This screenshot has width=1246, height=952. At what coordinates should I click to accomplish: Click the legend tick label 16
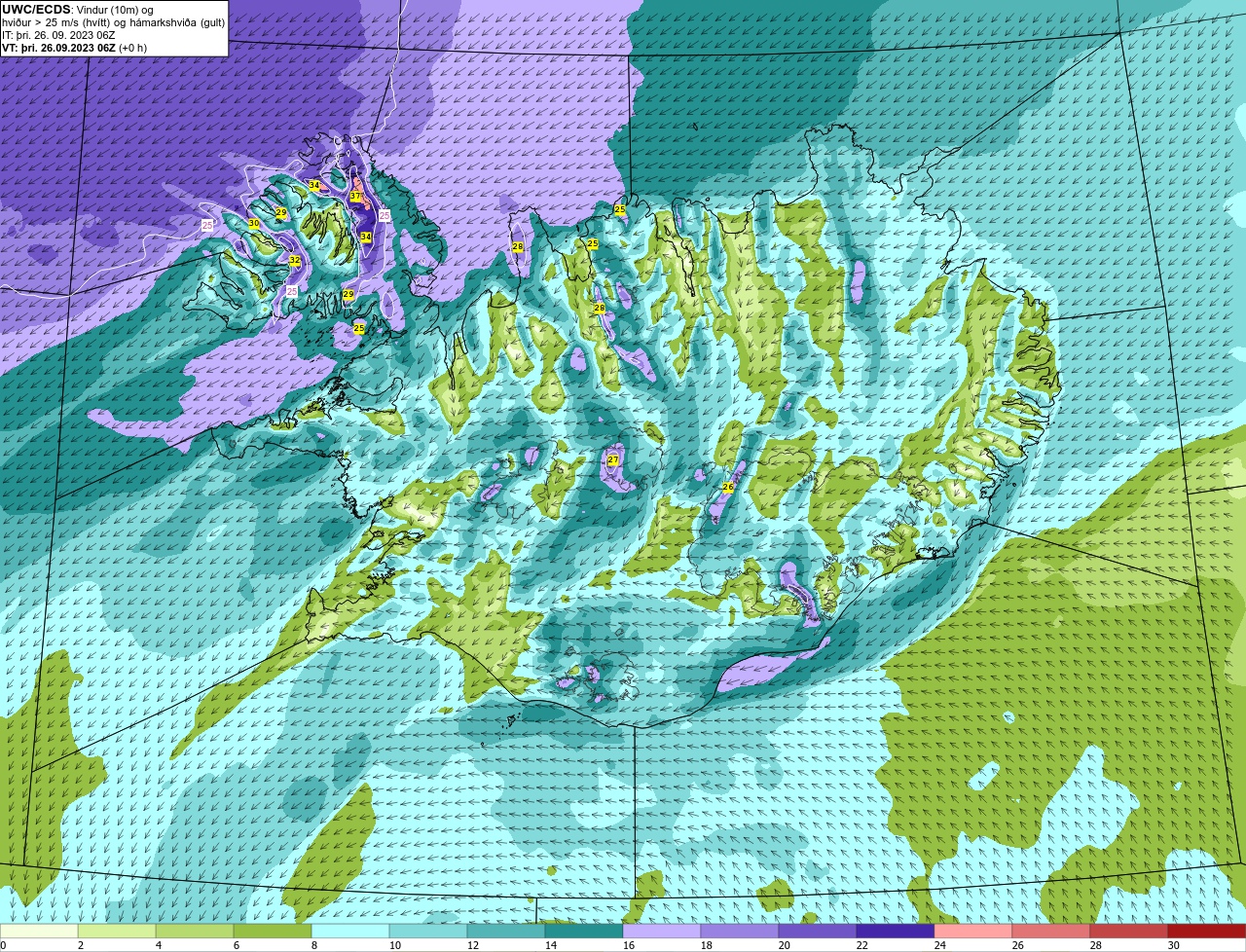pyautogui.click(x=628, y=944)
